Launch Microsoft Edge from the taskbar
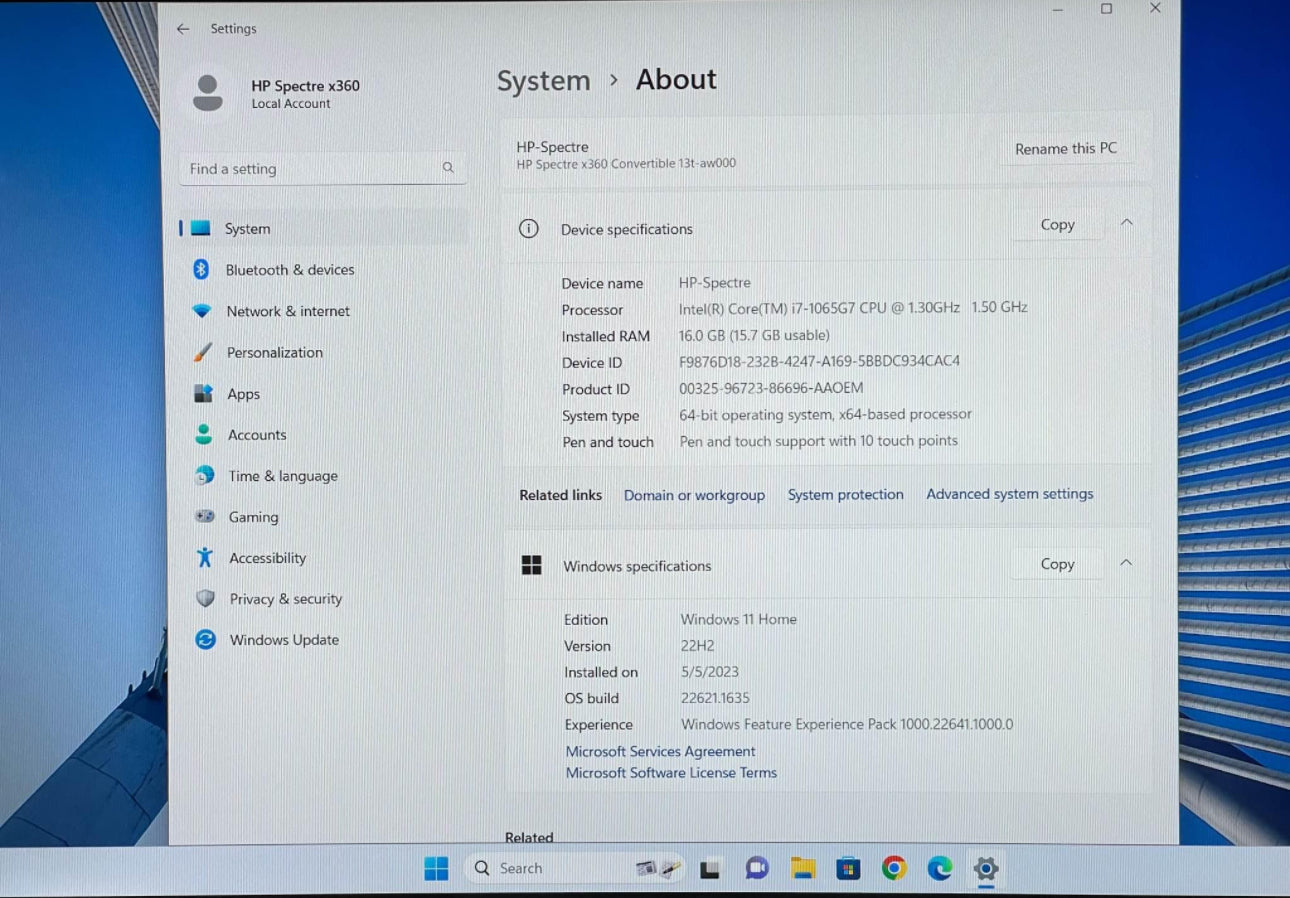This screenshot has width=1290, height=898. (940, 868)
